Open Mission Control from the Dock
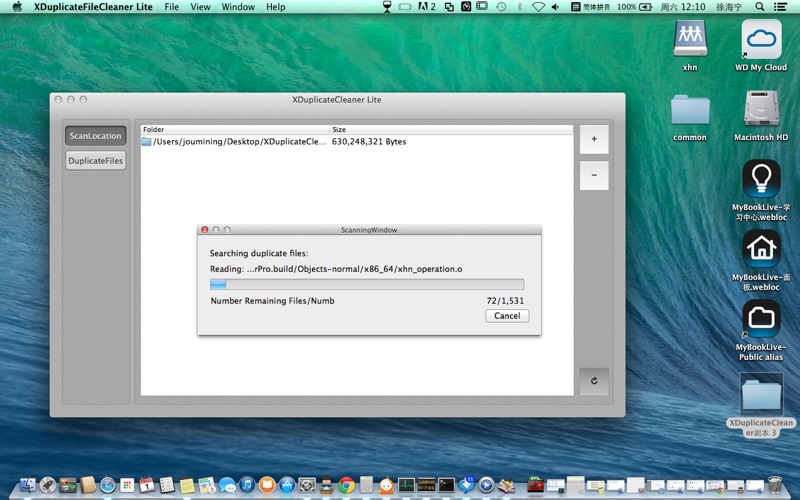Viewport: 800px width, 500px height. click(68, 485)
